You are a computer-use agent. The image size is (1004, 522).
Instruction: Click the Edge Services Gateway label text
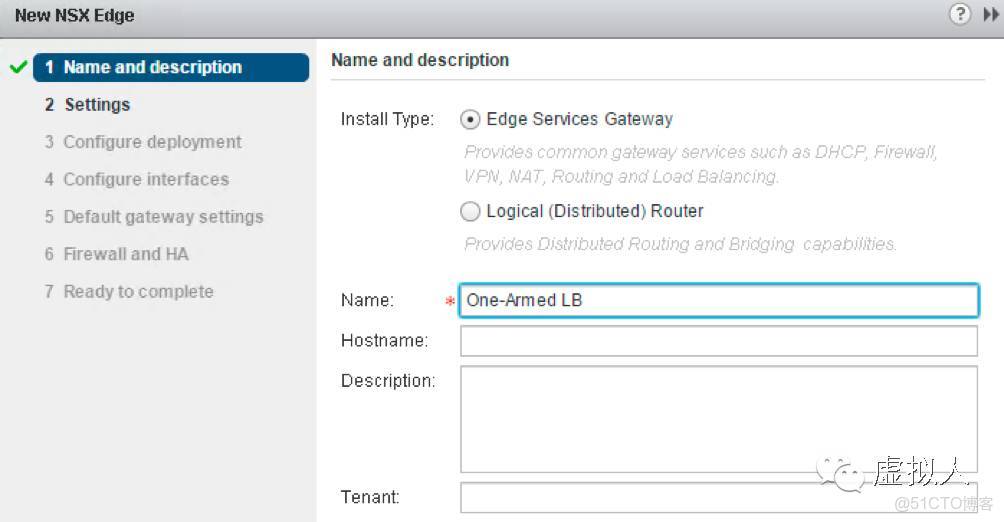pyautogui.click(x=579, y=120)
